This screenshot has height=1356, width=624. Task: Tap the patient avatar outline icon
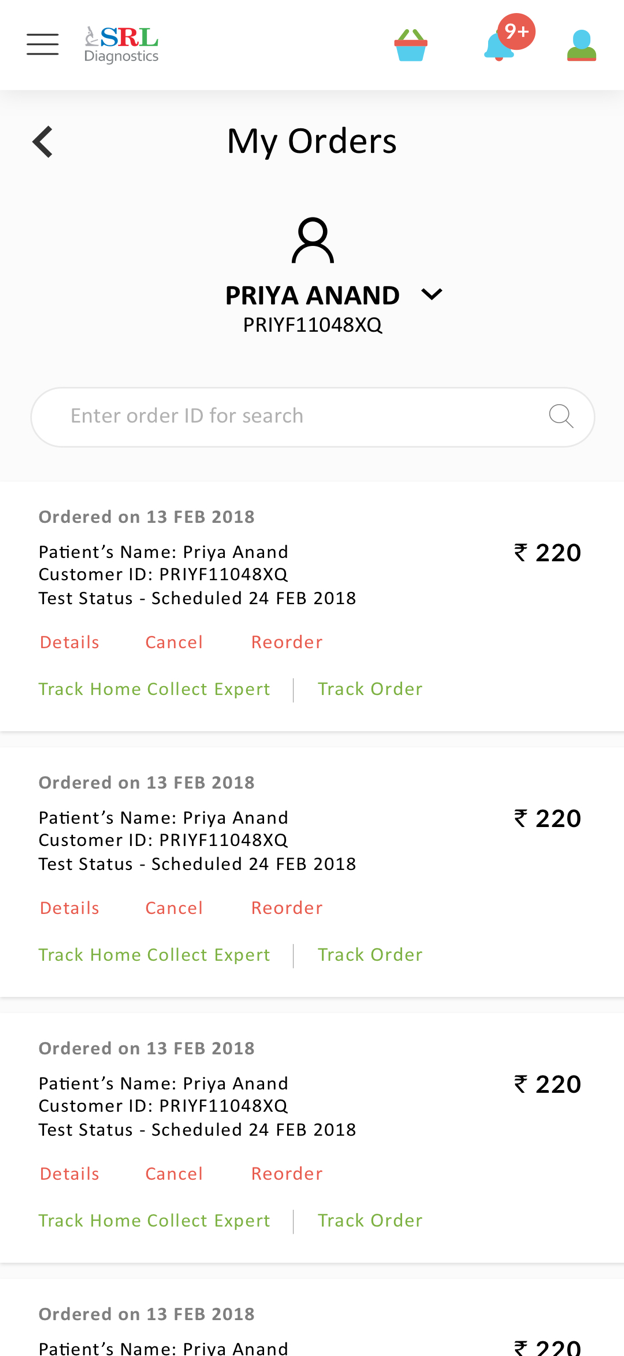(312, 241)
